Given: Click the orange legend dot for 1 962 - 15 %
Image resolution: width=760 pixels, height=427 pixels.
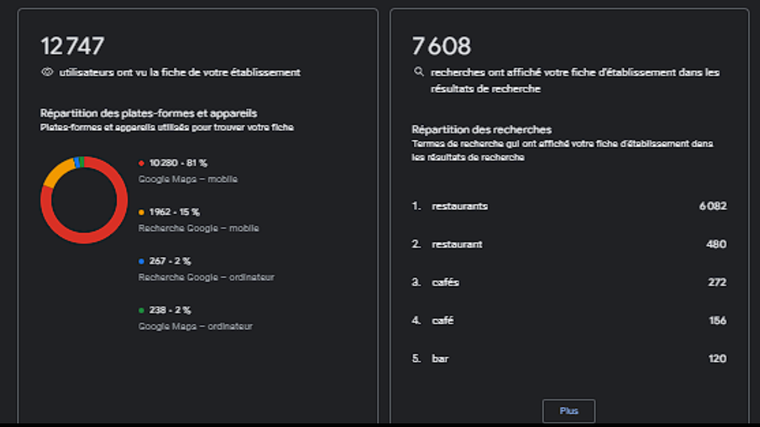Looking at the screenshot, I should (x=142, y=211).
